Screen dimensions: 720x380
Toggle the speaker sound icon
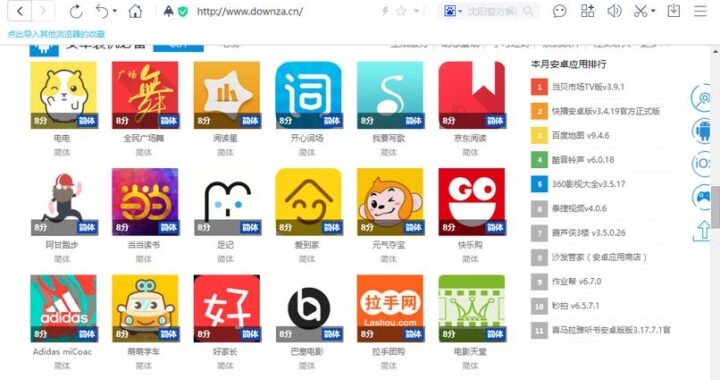pyautogui.click(x=614, y=11)
